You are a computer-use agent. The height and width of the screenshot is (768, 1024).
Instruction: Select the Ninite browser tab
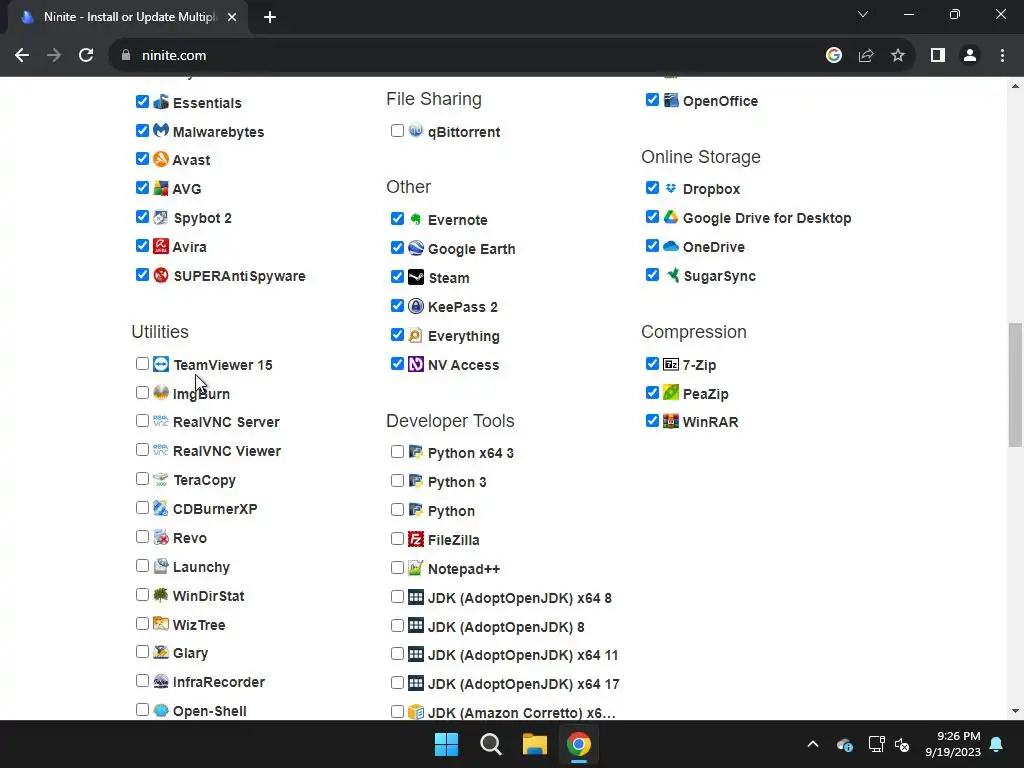coord(128,17)
